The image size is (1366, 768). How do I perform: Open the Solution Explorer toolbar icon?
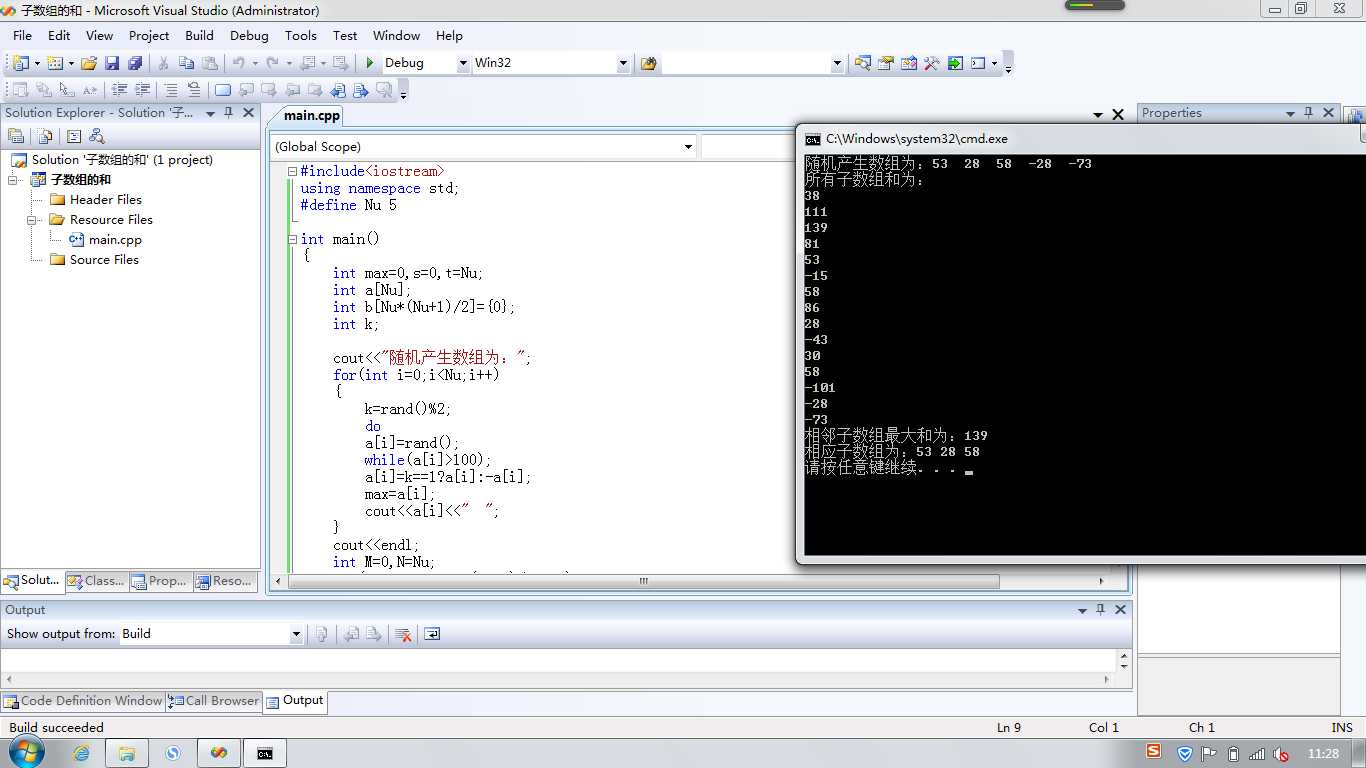click(863, 63)
